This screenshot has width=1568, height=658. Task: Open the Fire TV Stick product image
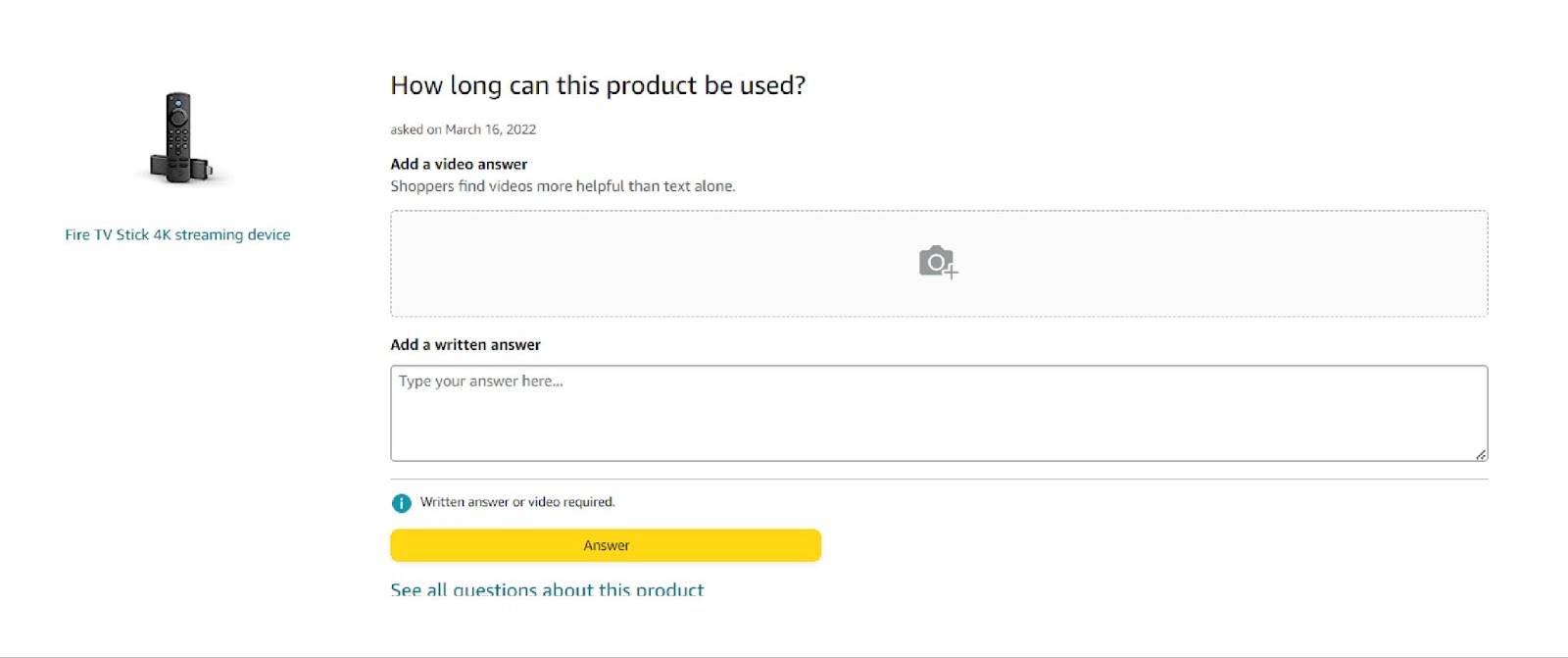point(178,137)
